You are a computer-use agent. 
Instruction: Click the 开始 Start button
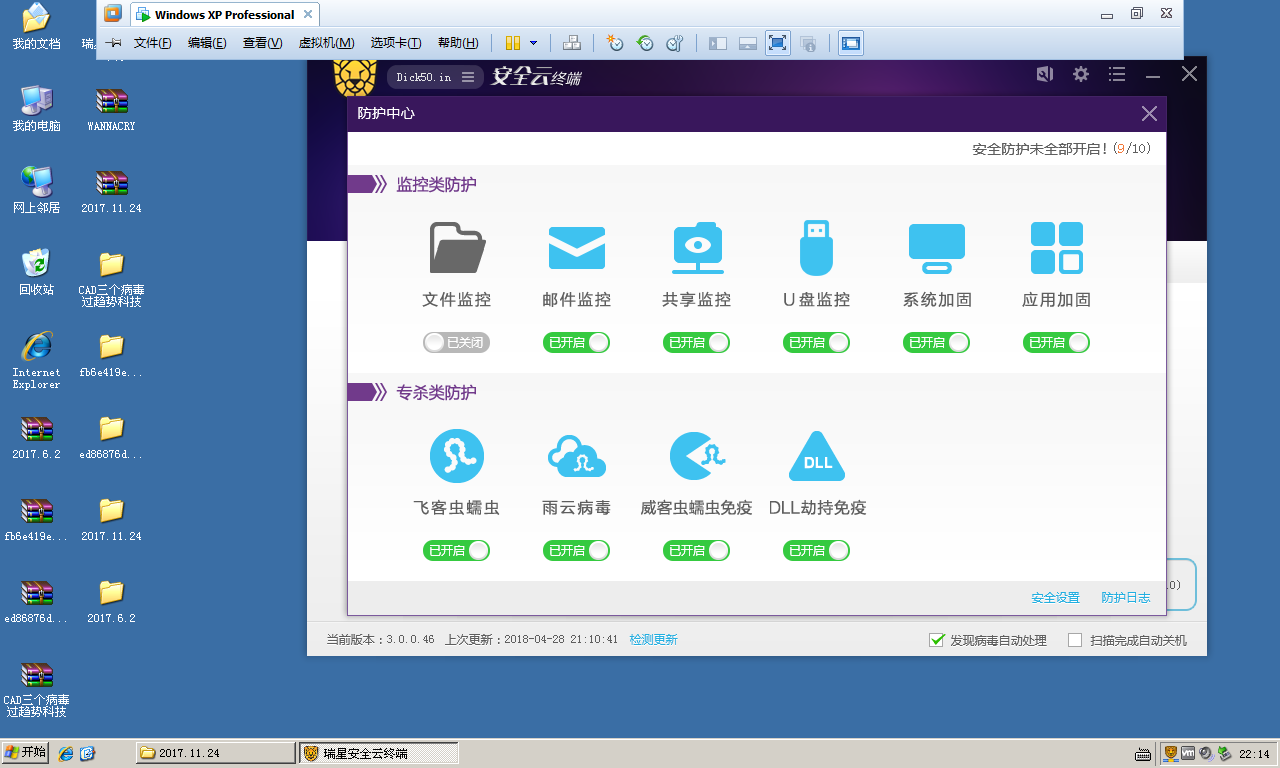(x=26, y=753)
